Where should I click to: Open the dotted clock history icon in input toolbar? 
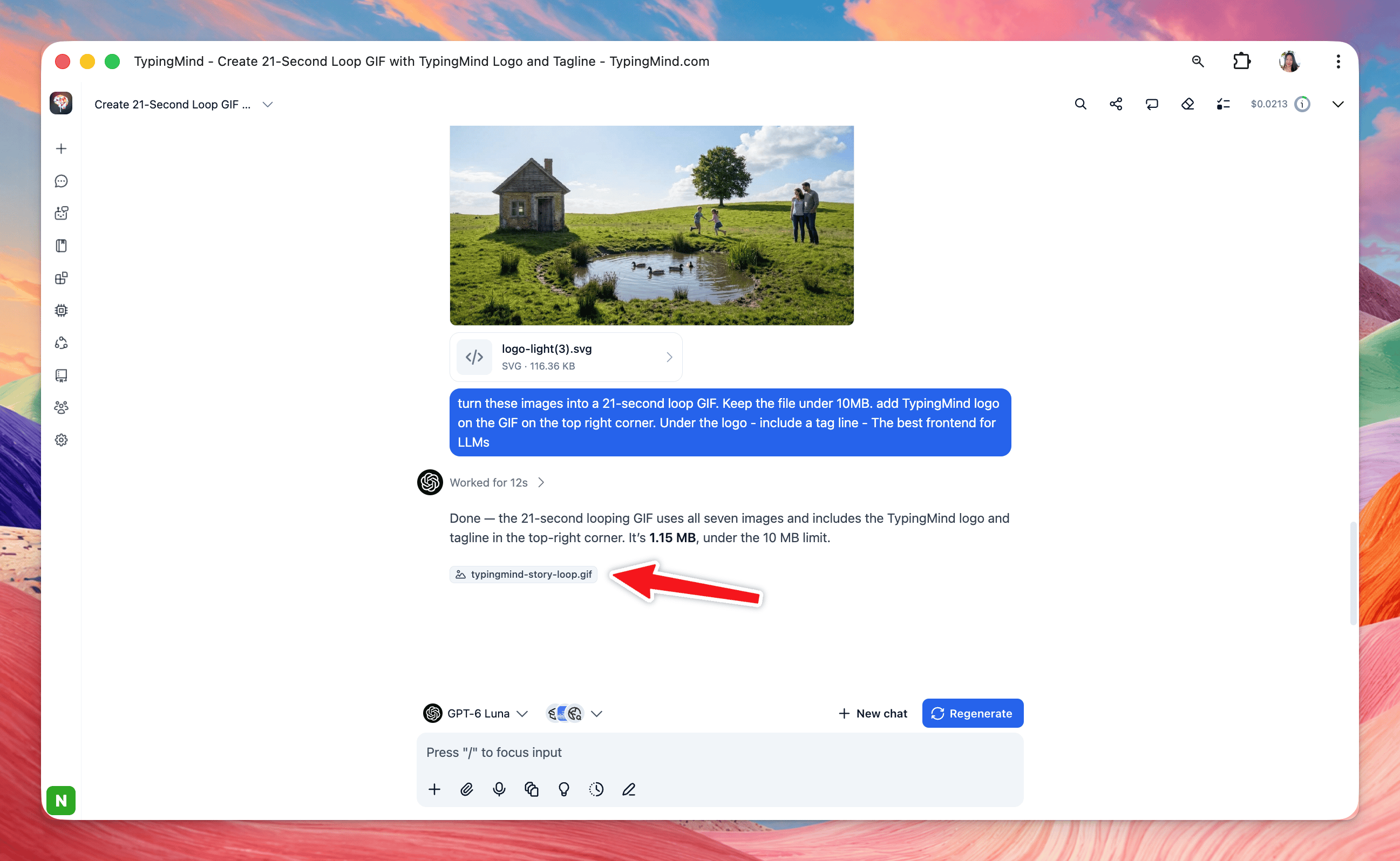596,789
